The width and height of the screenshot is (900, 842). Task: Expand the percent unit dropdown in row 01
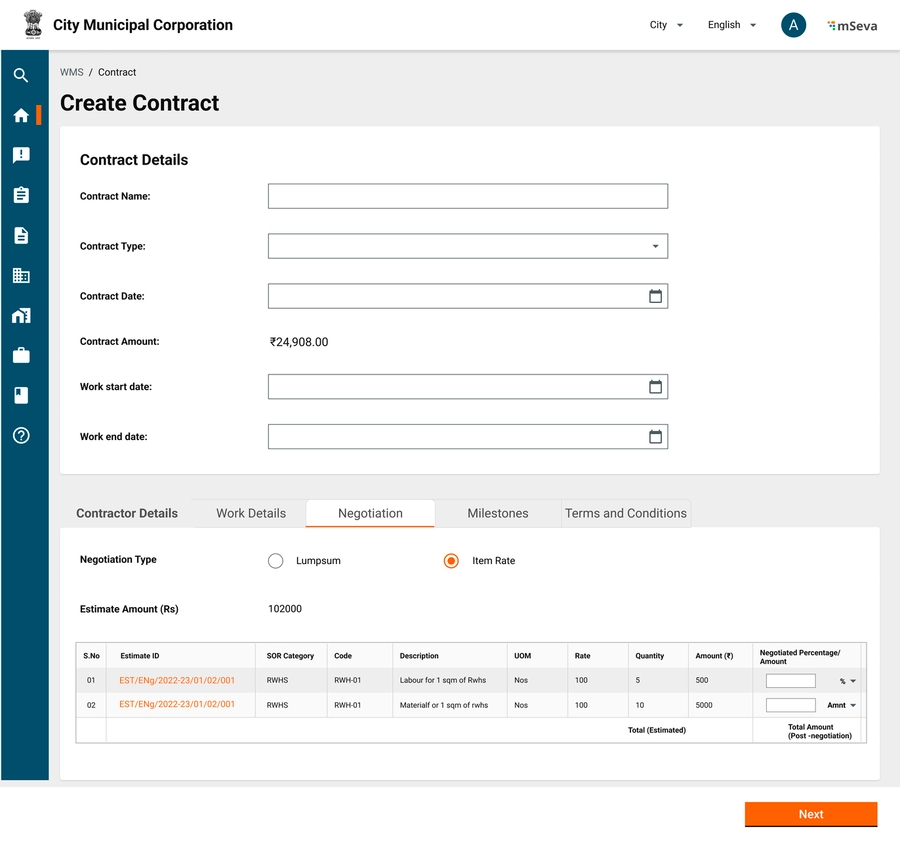click(x=848, y=681)
